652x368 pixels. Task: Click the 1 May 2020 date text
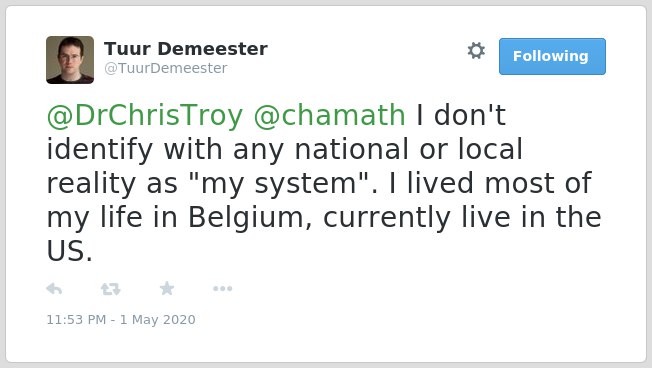coord(158,319)
